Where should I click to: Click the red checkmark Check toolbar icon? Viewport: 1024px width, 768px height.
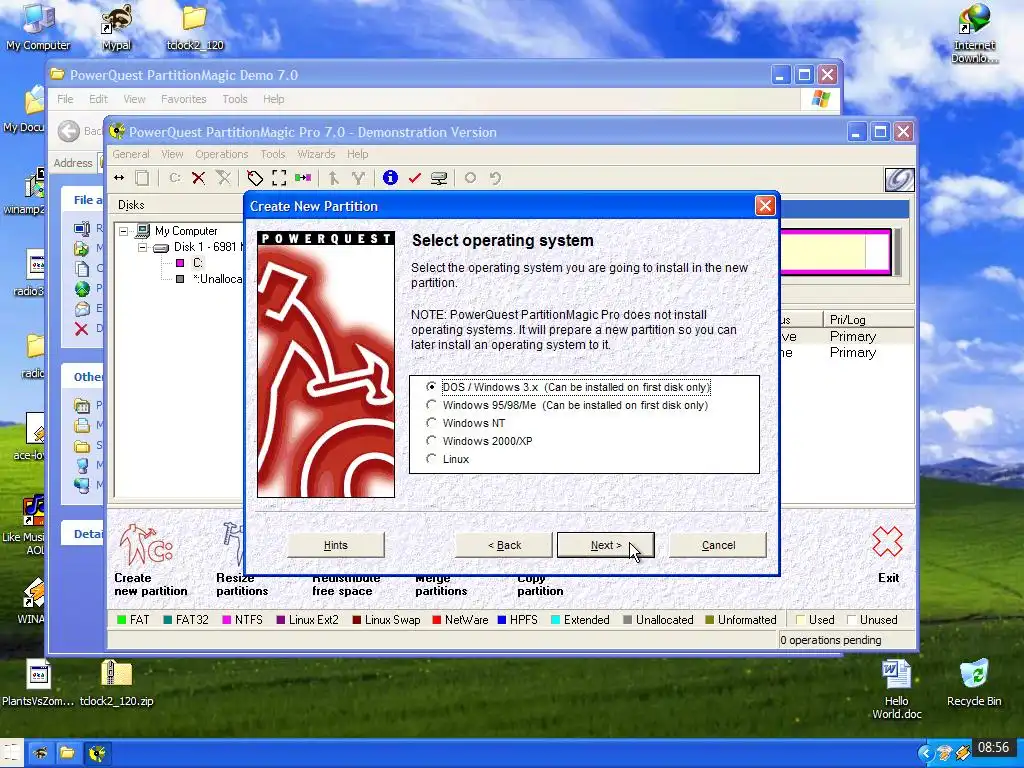tap(414, 178)
